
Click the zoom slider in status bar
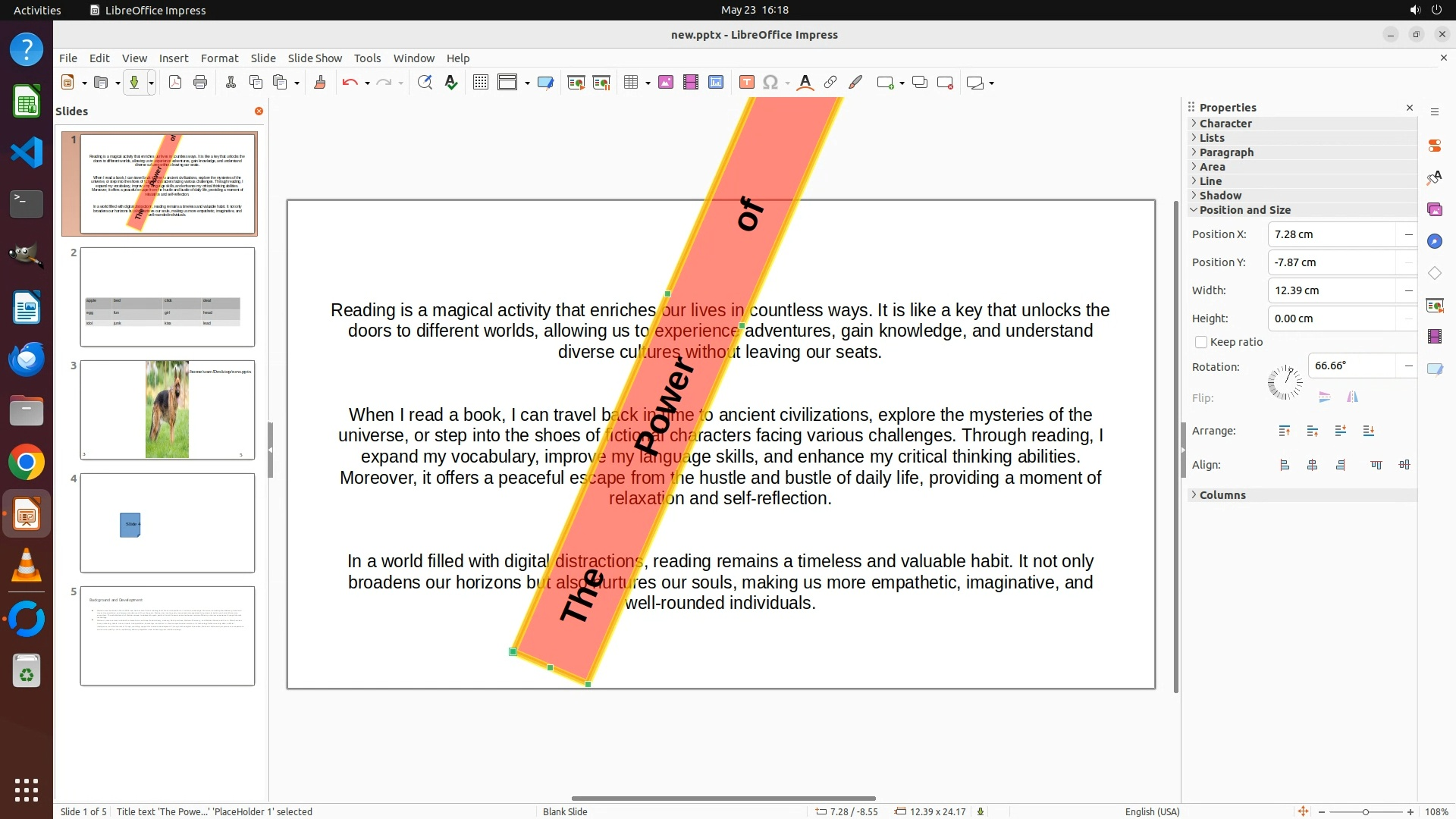[x=1365, y=811]
